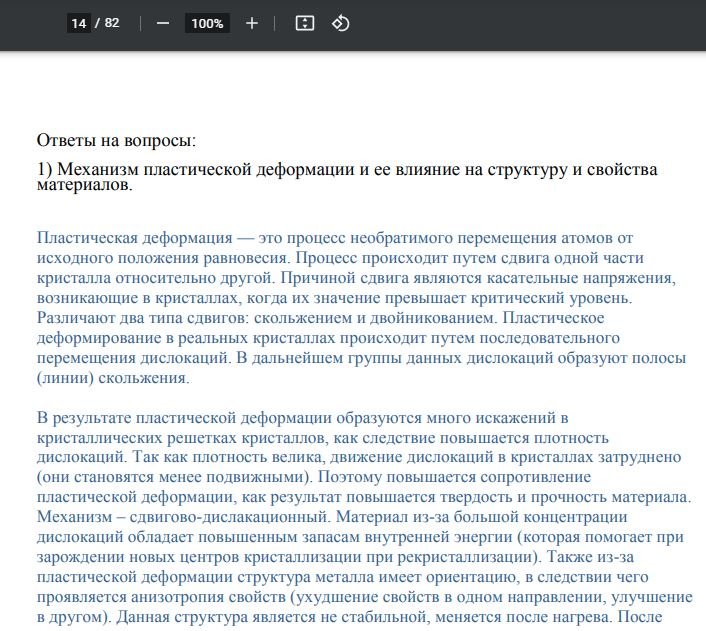Click the heading "Ответы на вопросы:"
The height and width of the screenshot is (631, 706).
[116, 140]
